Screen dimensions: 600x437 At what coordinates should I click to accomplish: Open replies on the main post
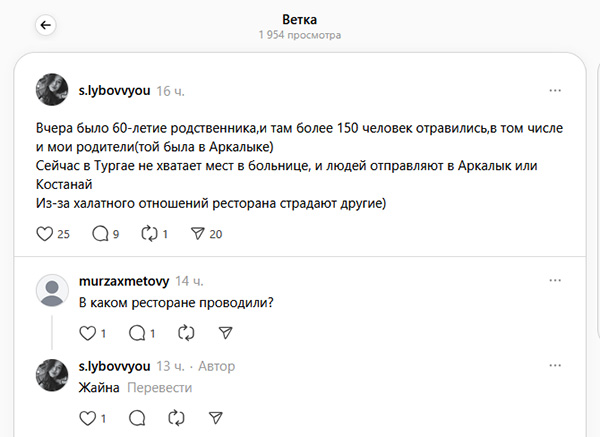(100, 234)
